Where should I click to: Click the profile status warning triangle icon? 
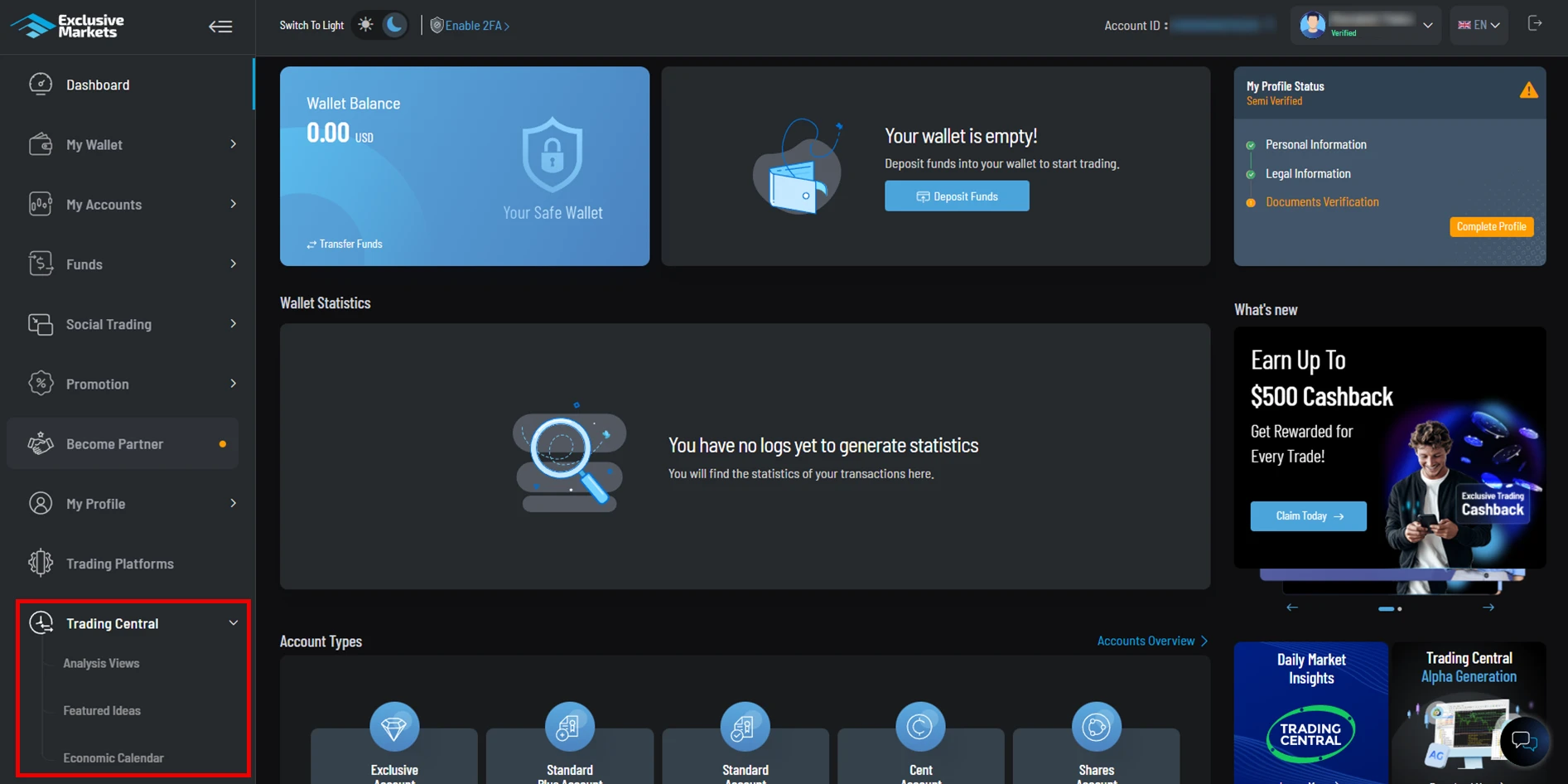[1528, 91]
